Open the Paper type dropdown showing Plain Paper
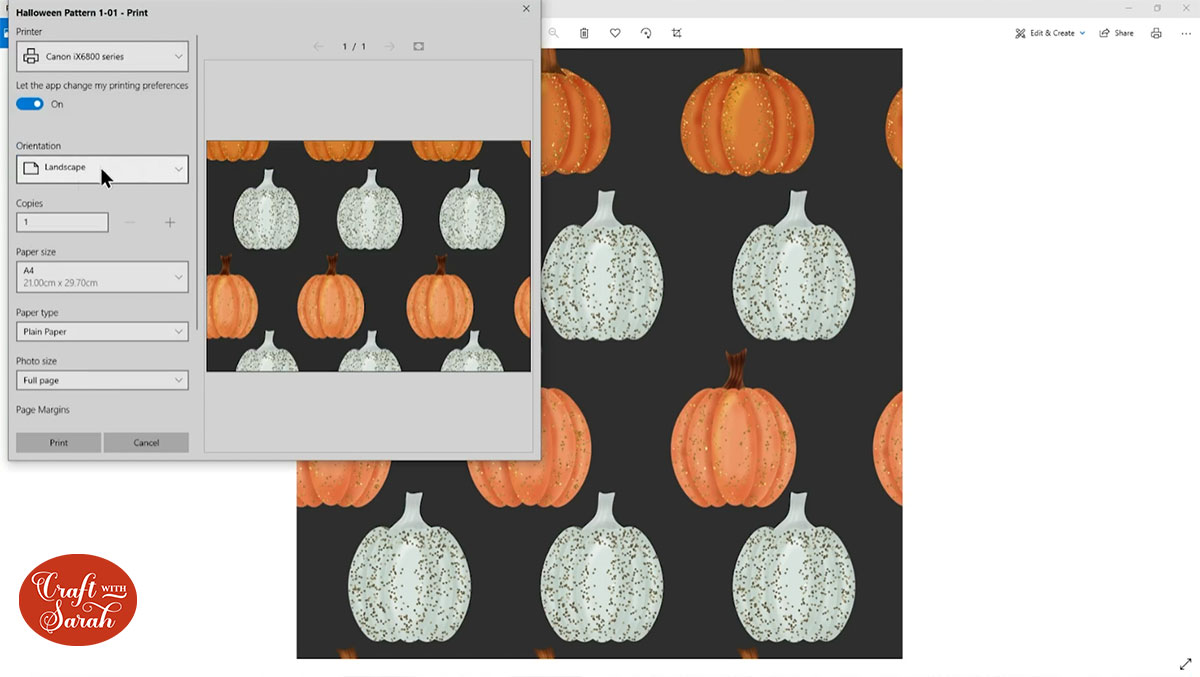The width and height of the screenshot is (1200, 677). click(102, 331)
